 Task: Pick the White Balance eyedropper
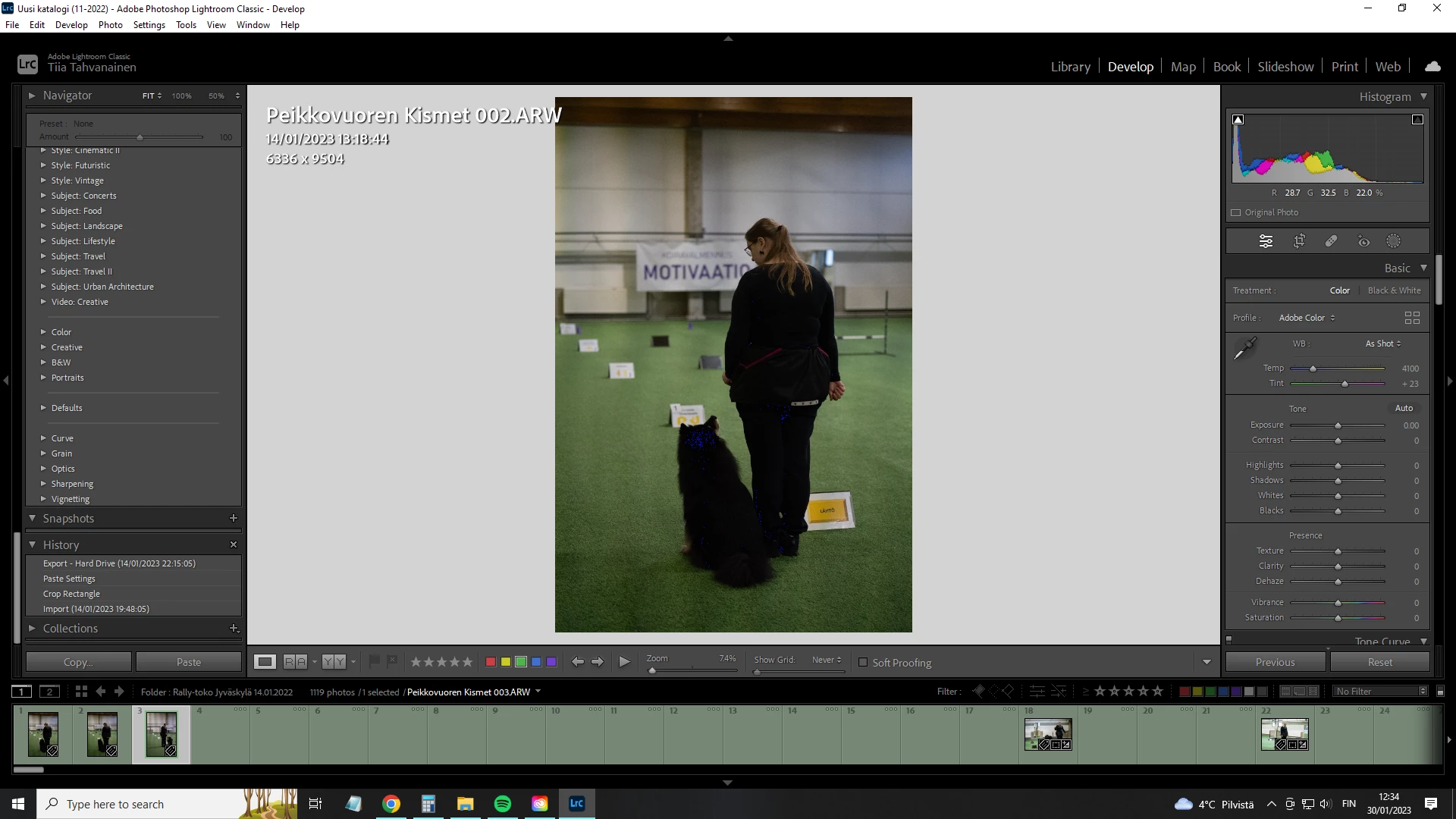[1244, 349]
